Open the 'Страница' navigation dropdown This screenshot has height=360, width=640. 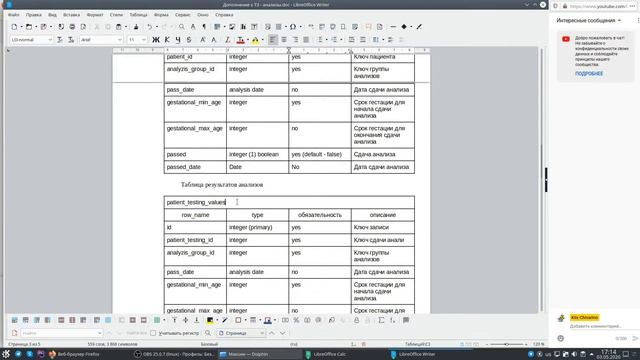click(x=241, y=333)
